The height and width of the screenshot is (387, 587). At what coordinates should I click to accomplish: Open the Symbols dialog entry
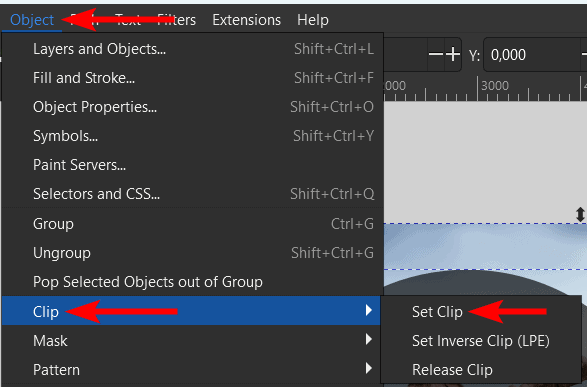[x=193, y=136]
